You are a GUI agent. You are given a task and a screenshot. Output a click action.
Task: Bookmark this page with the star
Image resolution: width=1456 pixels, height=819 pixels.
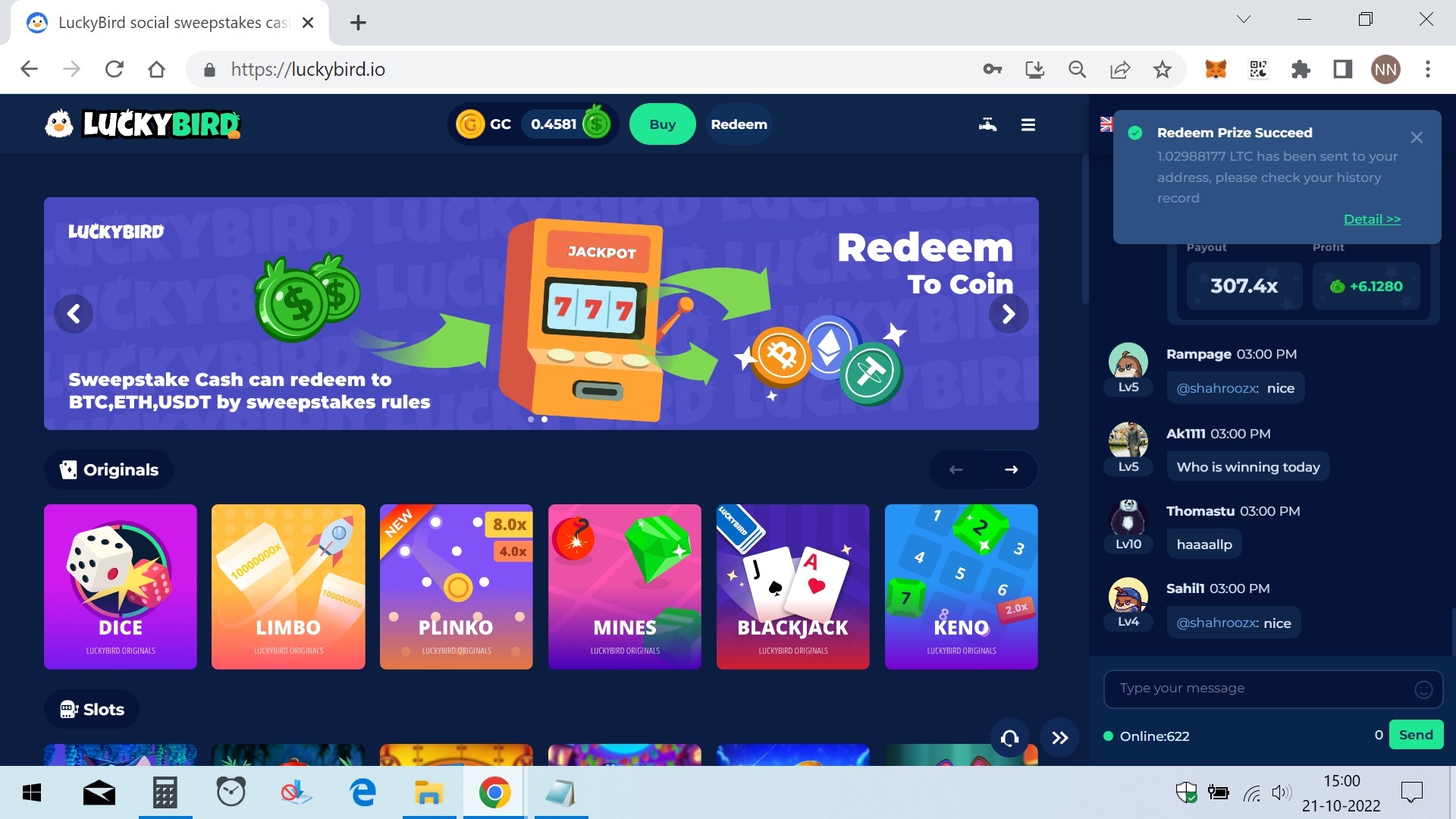1162,70
